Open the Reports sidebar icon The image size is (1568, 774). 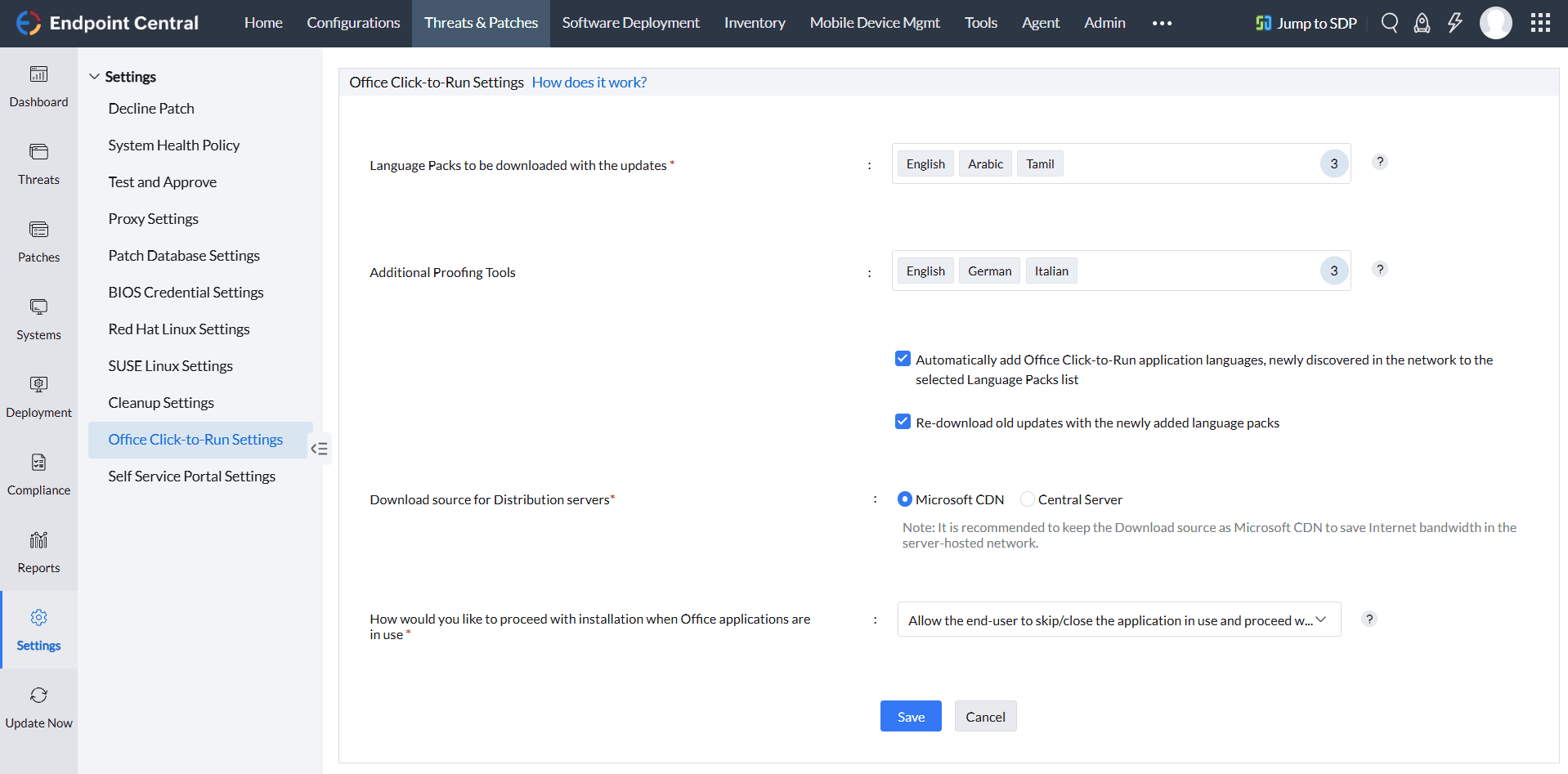click(x=38, y=551)
